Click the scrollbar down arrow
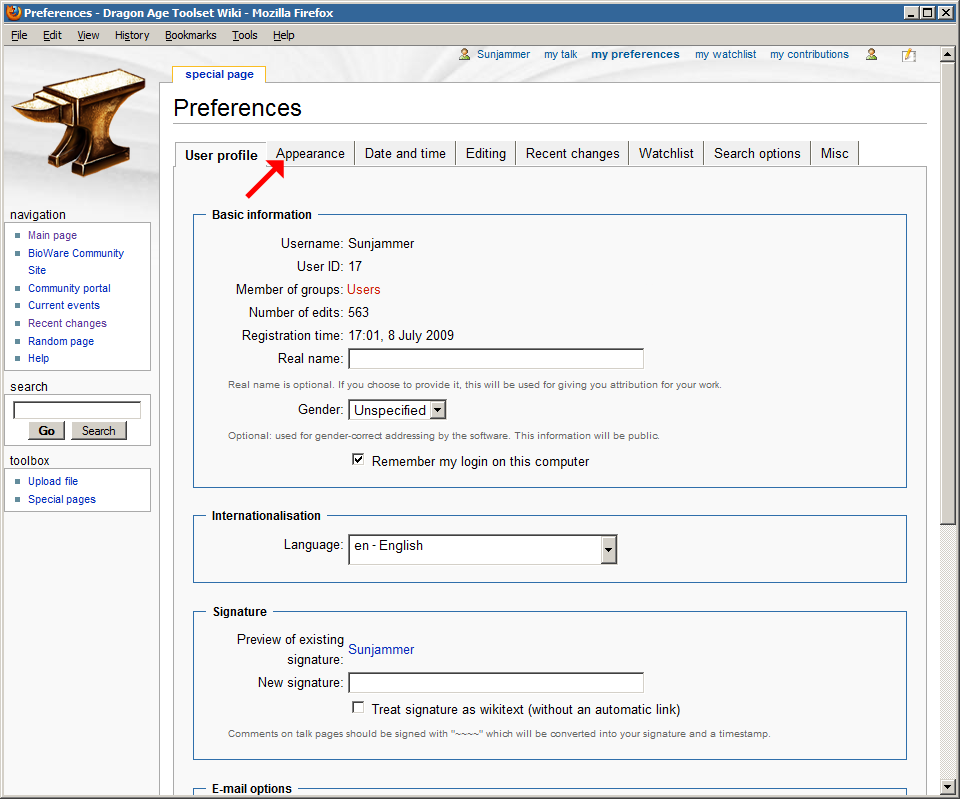Image resolution: width=960 pixels, height=800 pixels. pos(948,785)
